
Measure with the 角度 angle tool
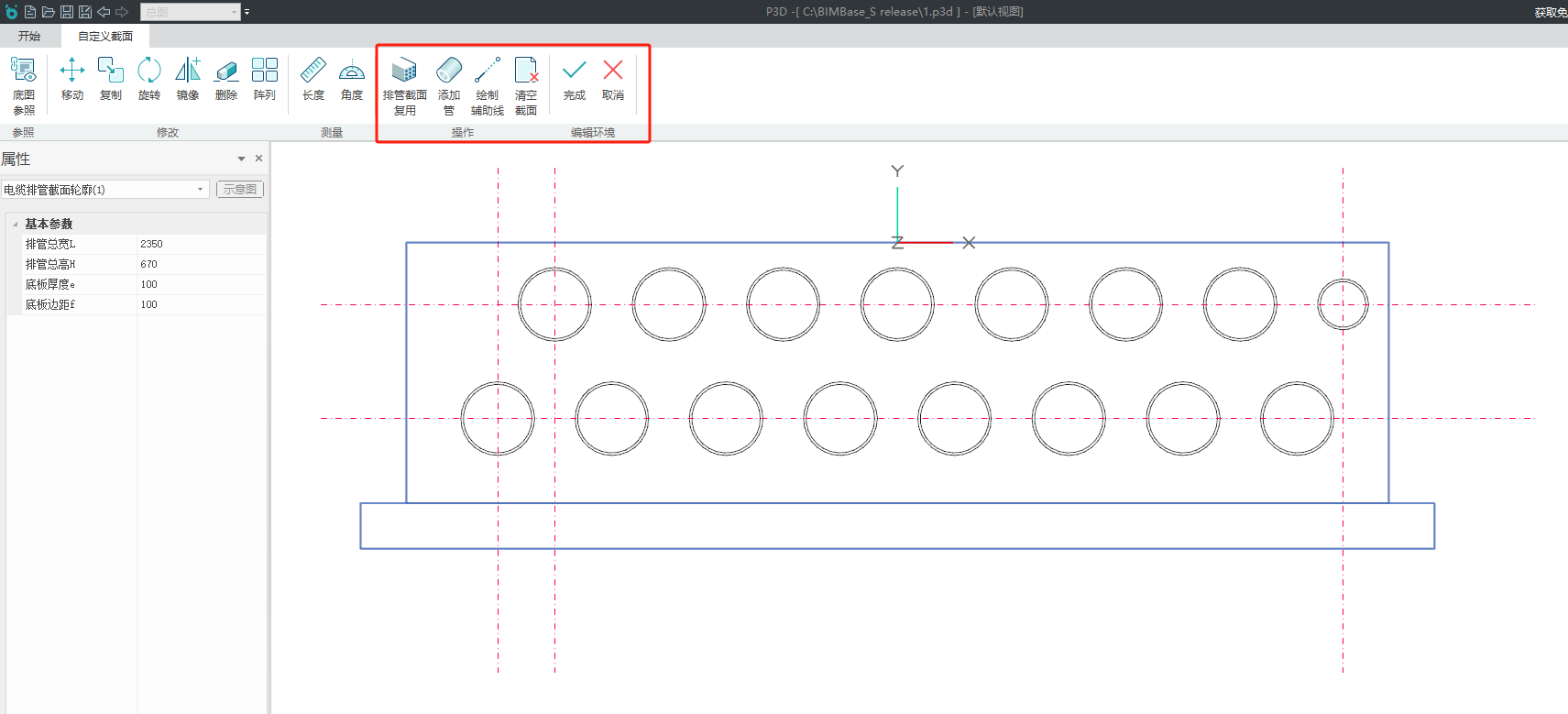point(352,79)
